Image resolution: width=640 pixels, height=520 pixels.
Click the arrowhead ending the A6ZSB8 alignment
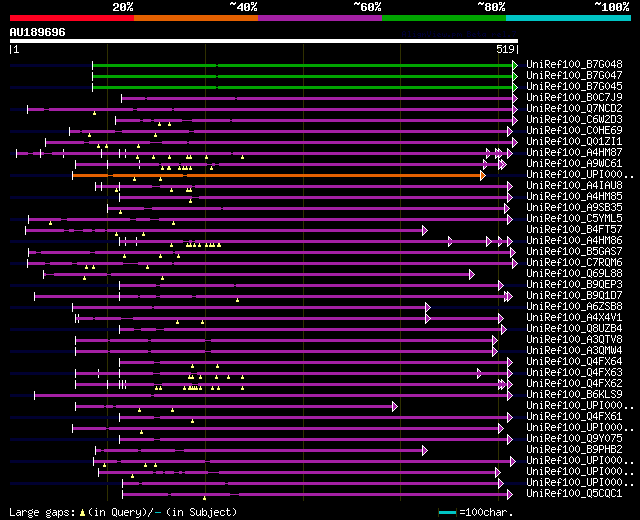[428, 307]
